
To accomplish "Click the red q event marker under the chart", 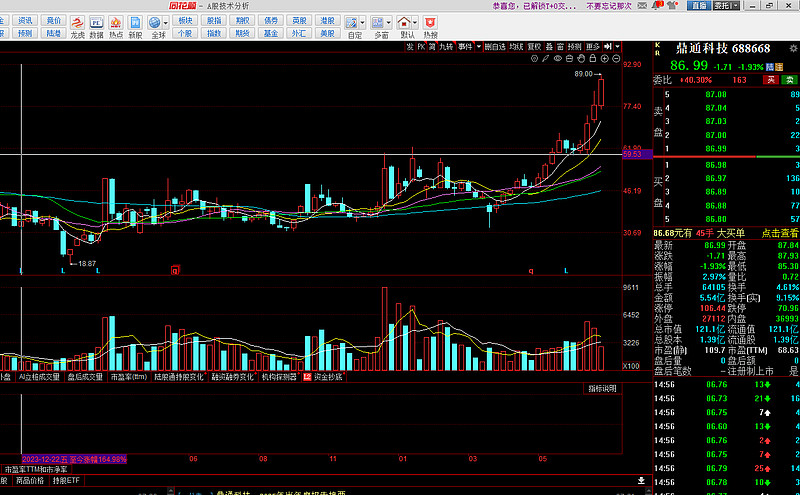I will 175,270.
